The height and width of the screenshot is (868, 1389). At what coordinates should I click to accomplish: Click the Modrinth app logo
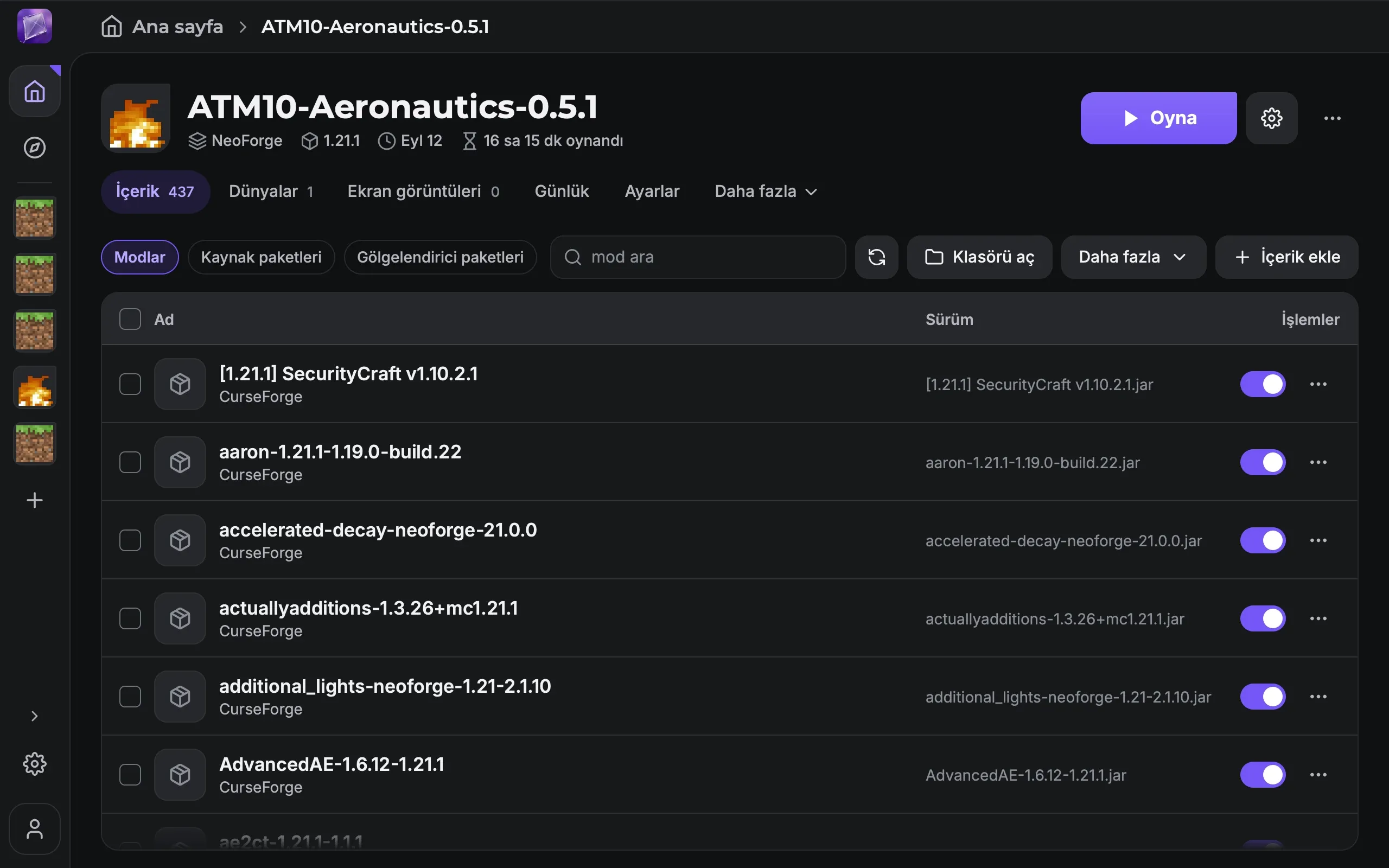pyautogui.click(x=34, y=26)
